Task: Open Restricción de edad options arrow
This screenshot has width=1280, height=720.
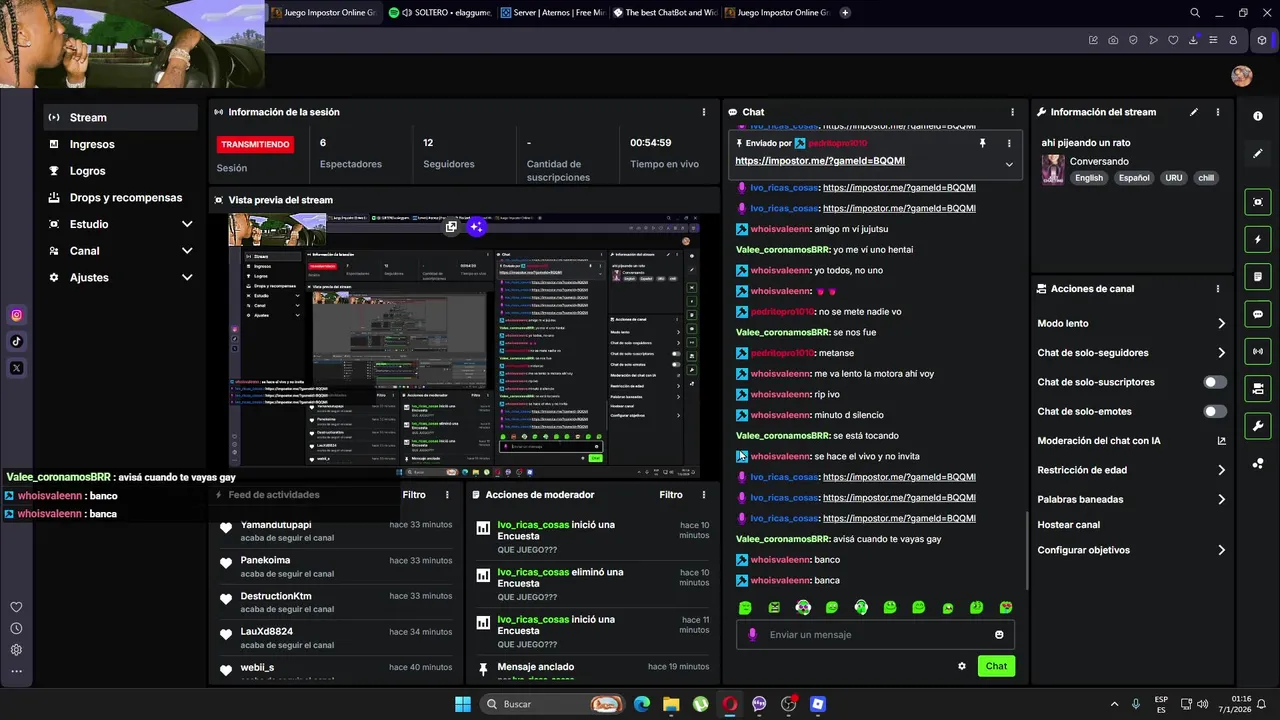Action: pyautogui.click(x=1221, y=470)
